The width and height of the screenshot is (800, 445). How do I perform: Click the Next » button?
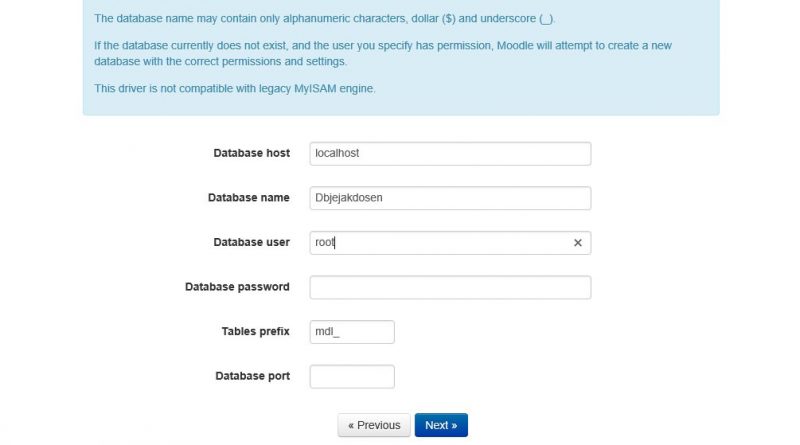(441, 425)
